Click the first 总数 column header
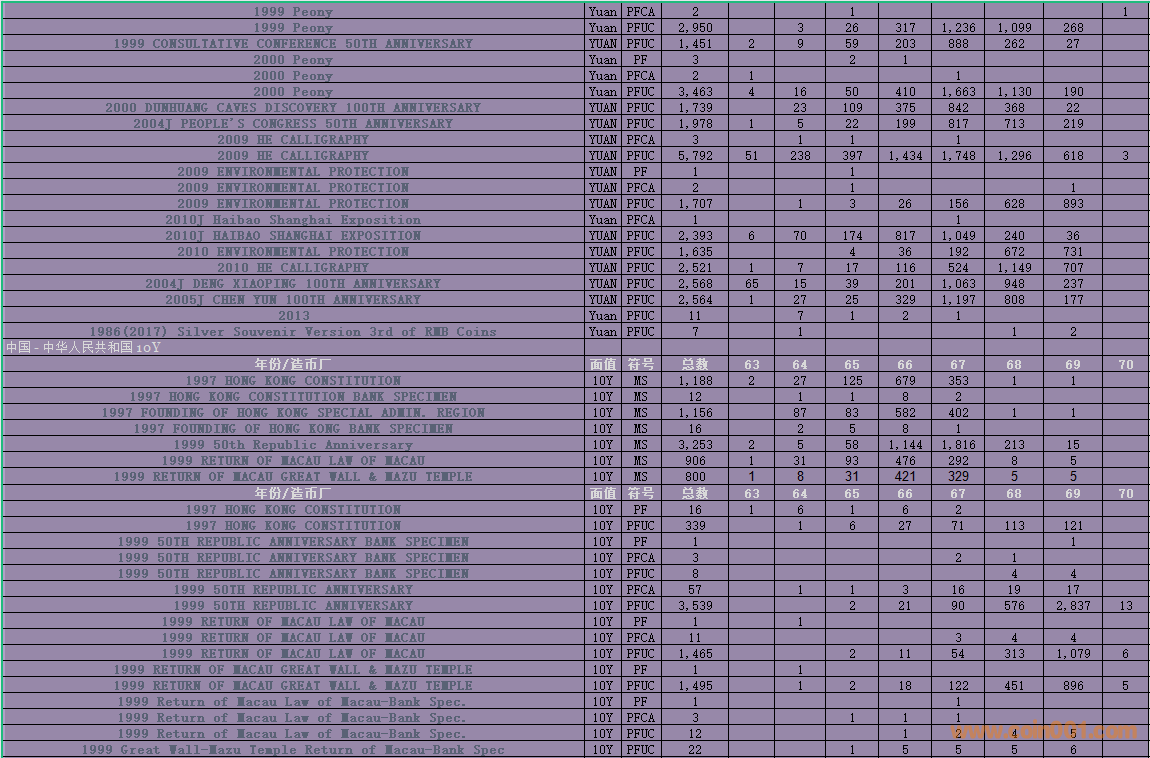The width and height of the screenshot is (1150, 758). (694, 365)
